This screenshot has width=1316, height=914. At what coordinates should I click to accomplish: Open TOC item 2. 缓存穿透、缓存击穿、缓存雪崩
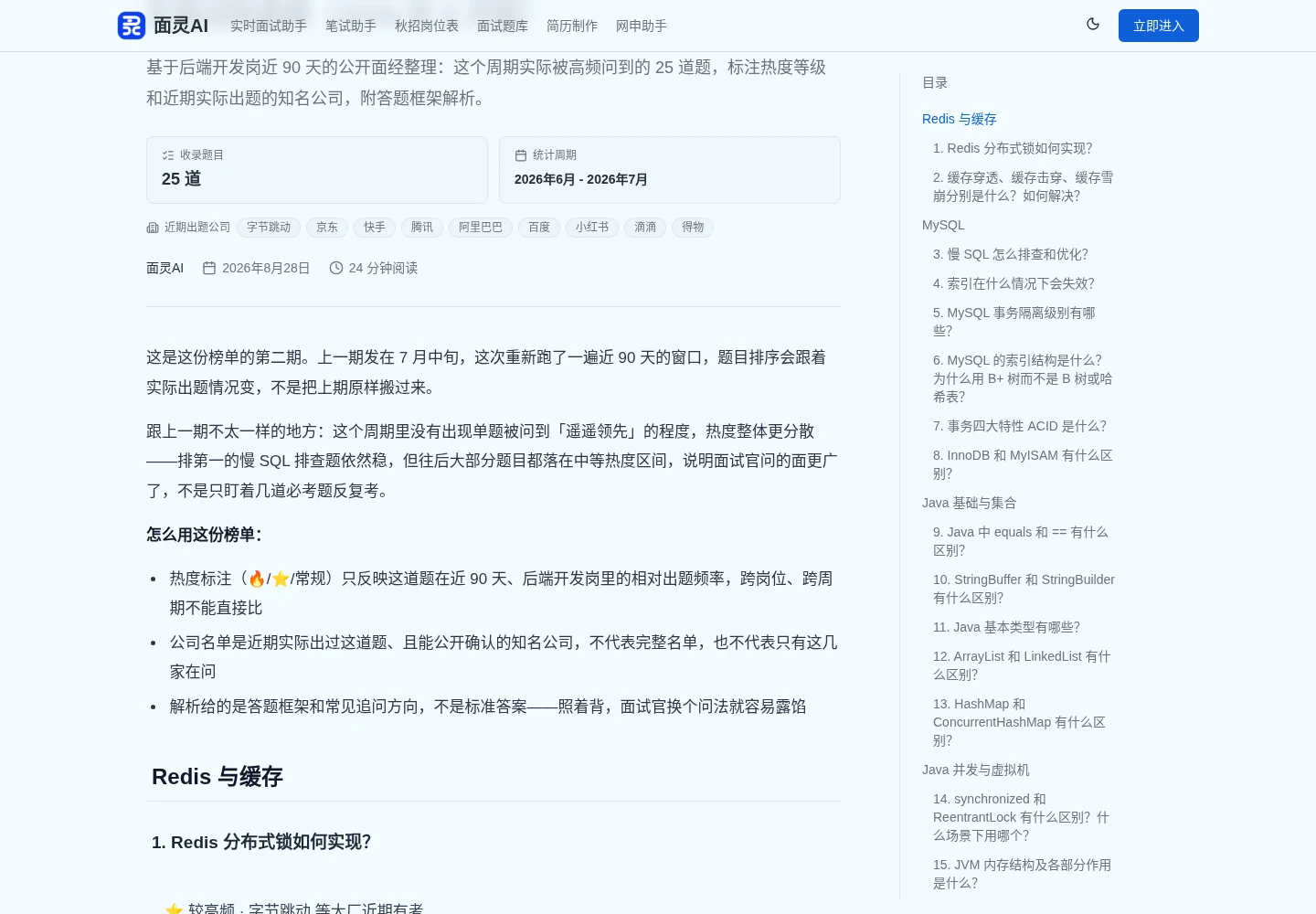pos(1024,186)
